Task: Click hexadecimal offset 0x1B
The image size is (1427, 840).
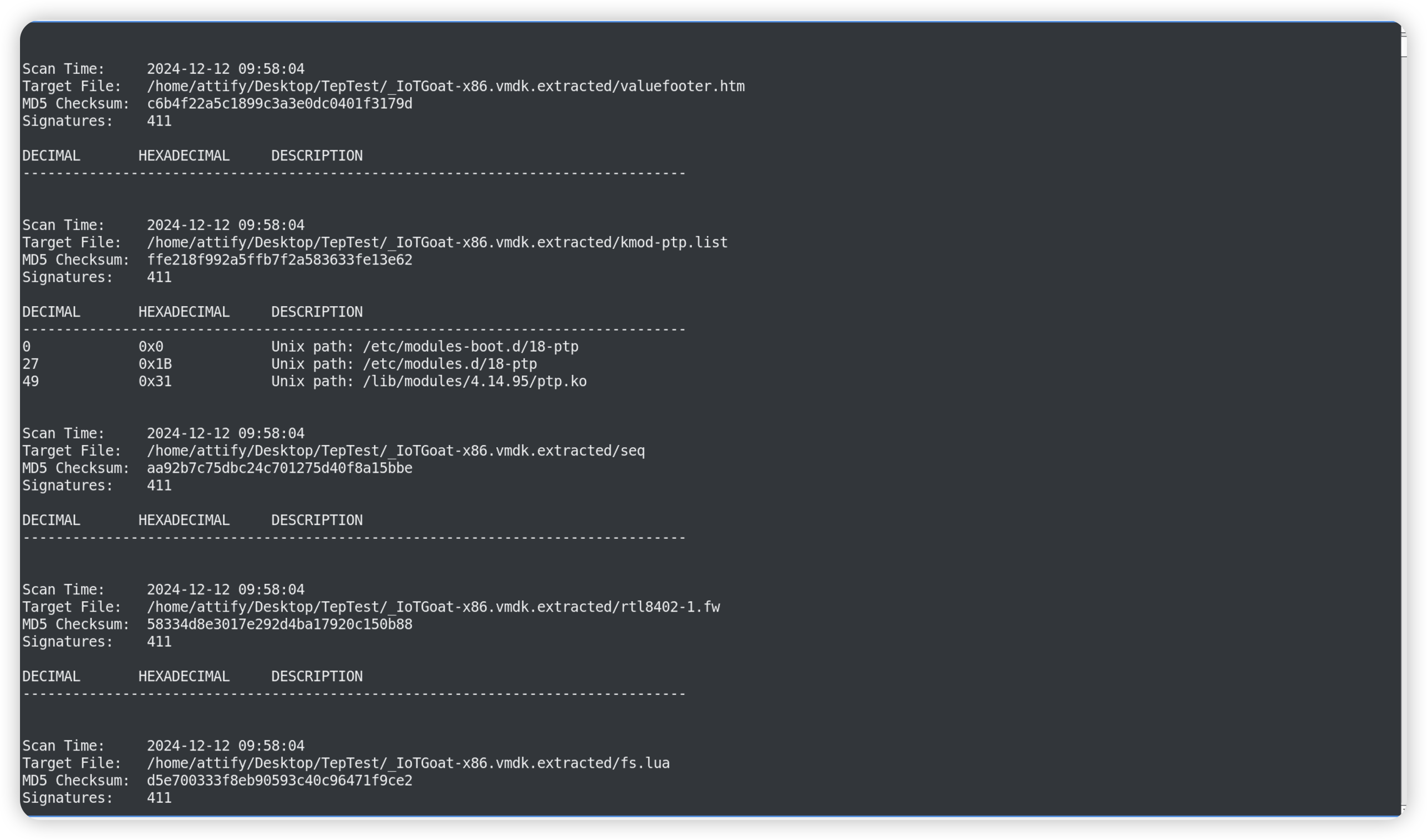Action: pyautogui.click(x=154, y=364)
